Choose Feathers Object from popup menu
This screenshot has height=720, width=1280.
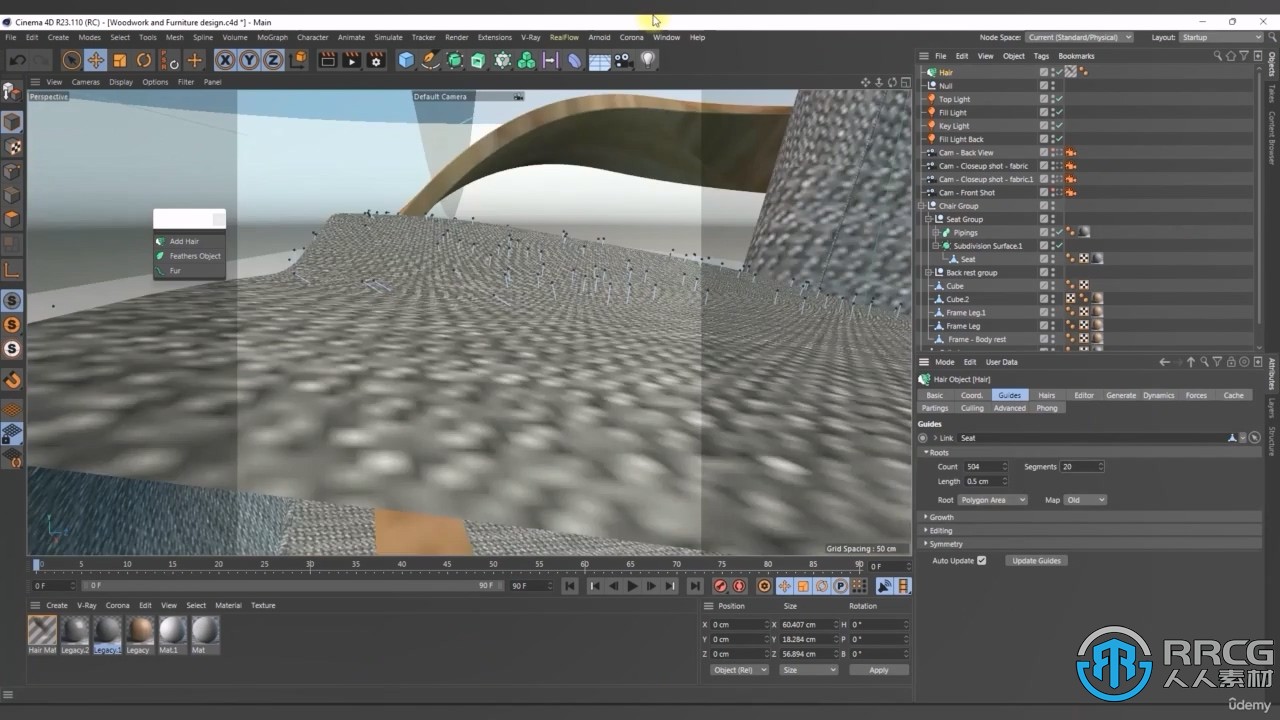[190, 256]
